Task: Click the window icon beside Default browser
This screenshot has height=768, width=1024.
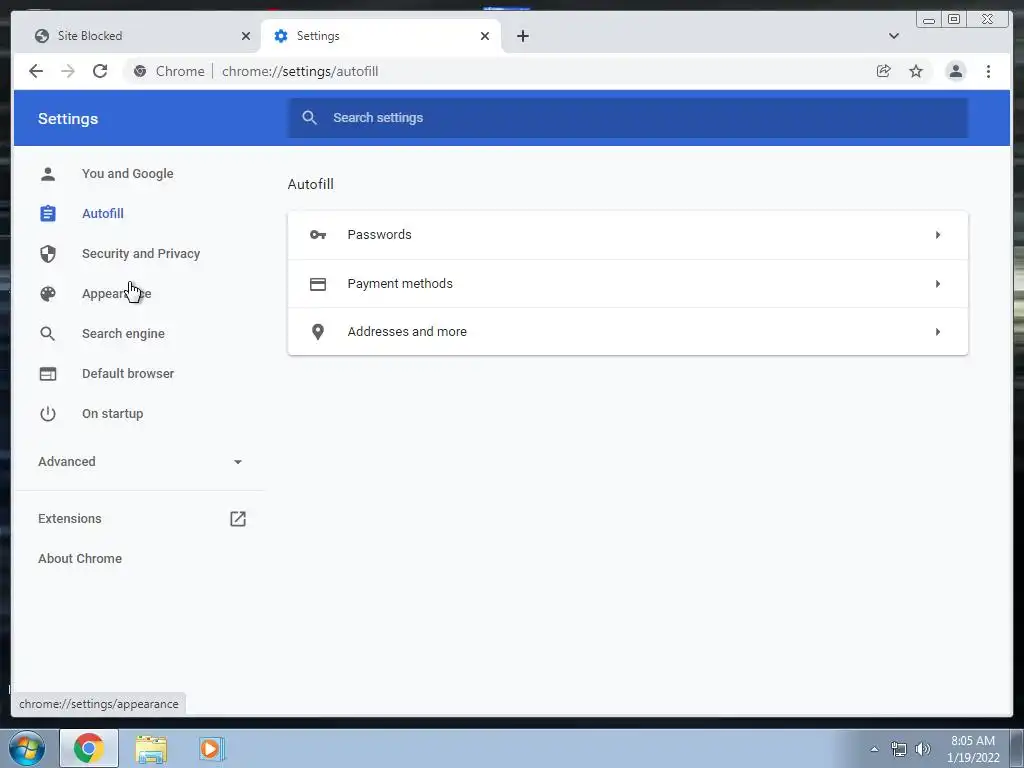Action: click(x=48, y=374)
